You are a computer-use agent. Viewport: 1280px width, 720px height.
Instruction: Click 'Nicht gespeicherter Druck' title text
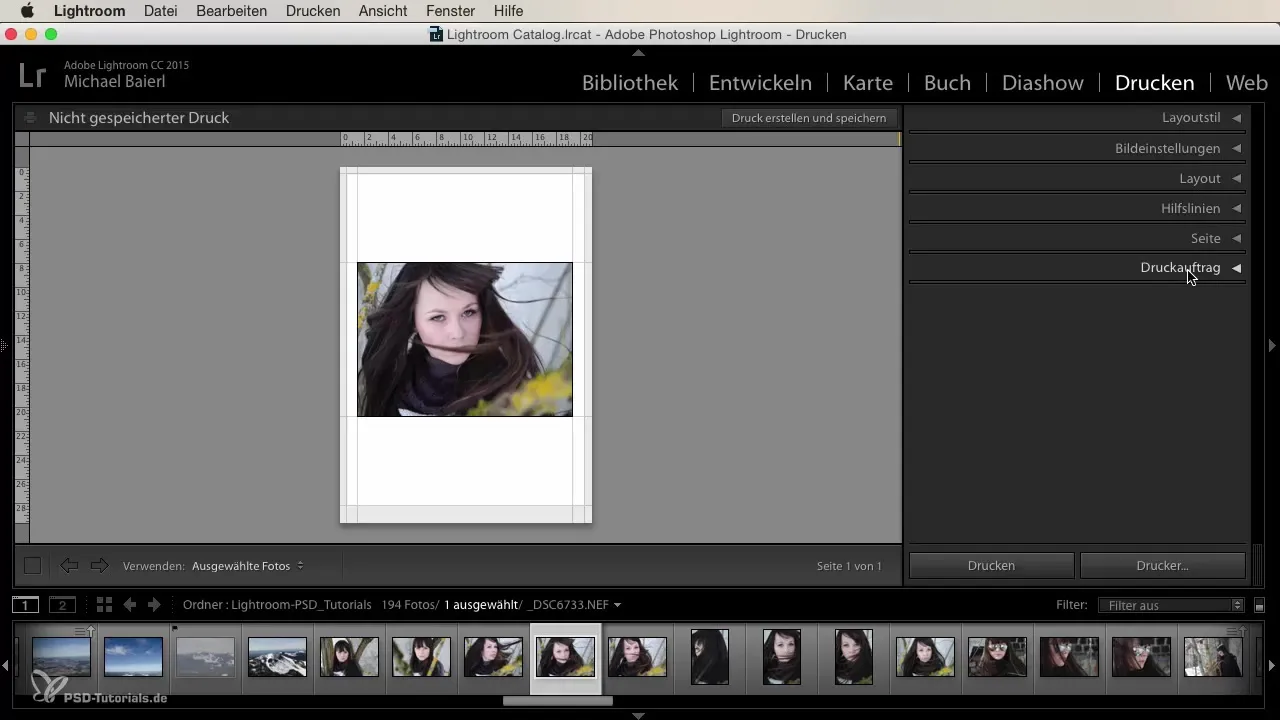click(139, 117)
